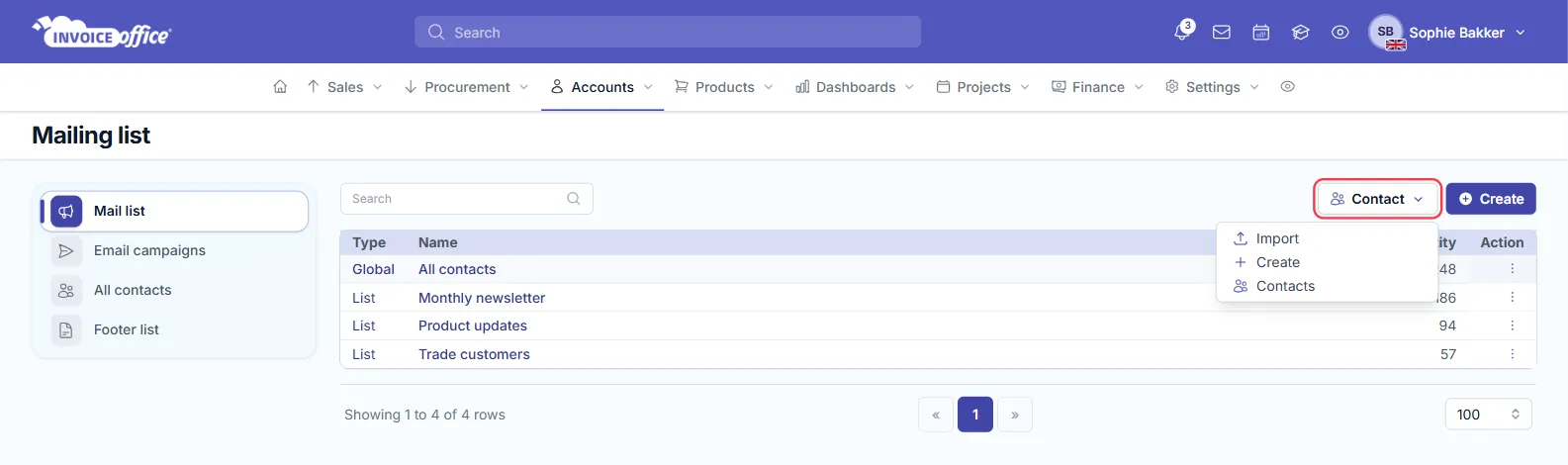Open the Dashboards menu

[856, 87]
